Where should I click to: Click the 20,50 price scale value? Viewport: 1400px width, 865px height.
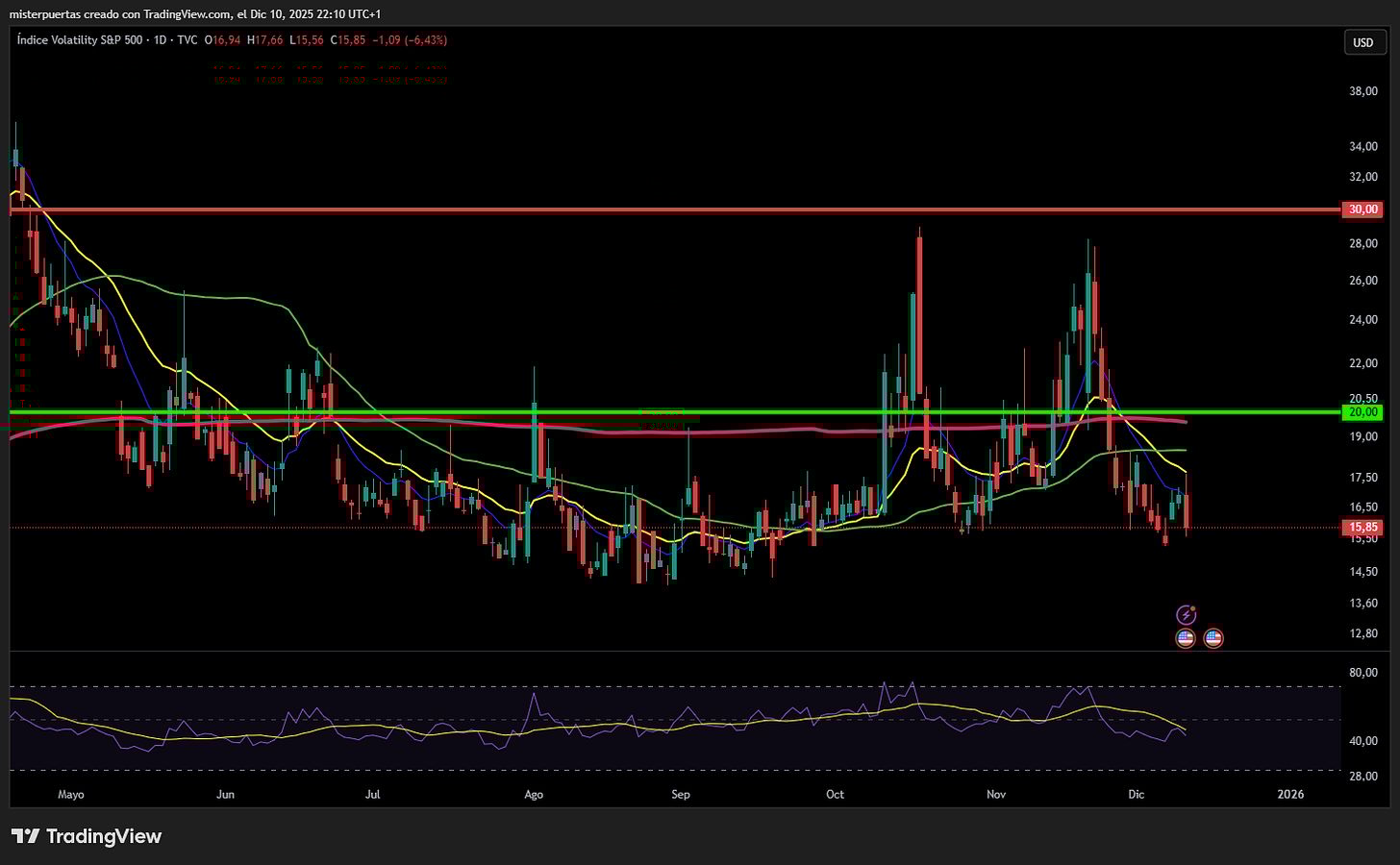[1363, 398]
